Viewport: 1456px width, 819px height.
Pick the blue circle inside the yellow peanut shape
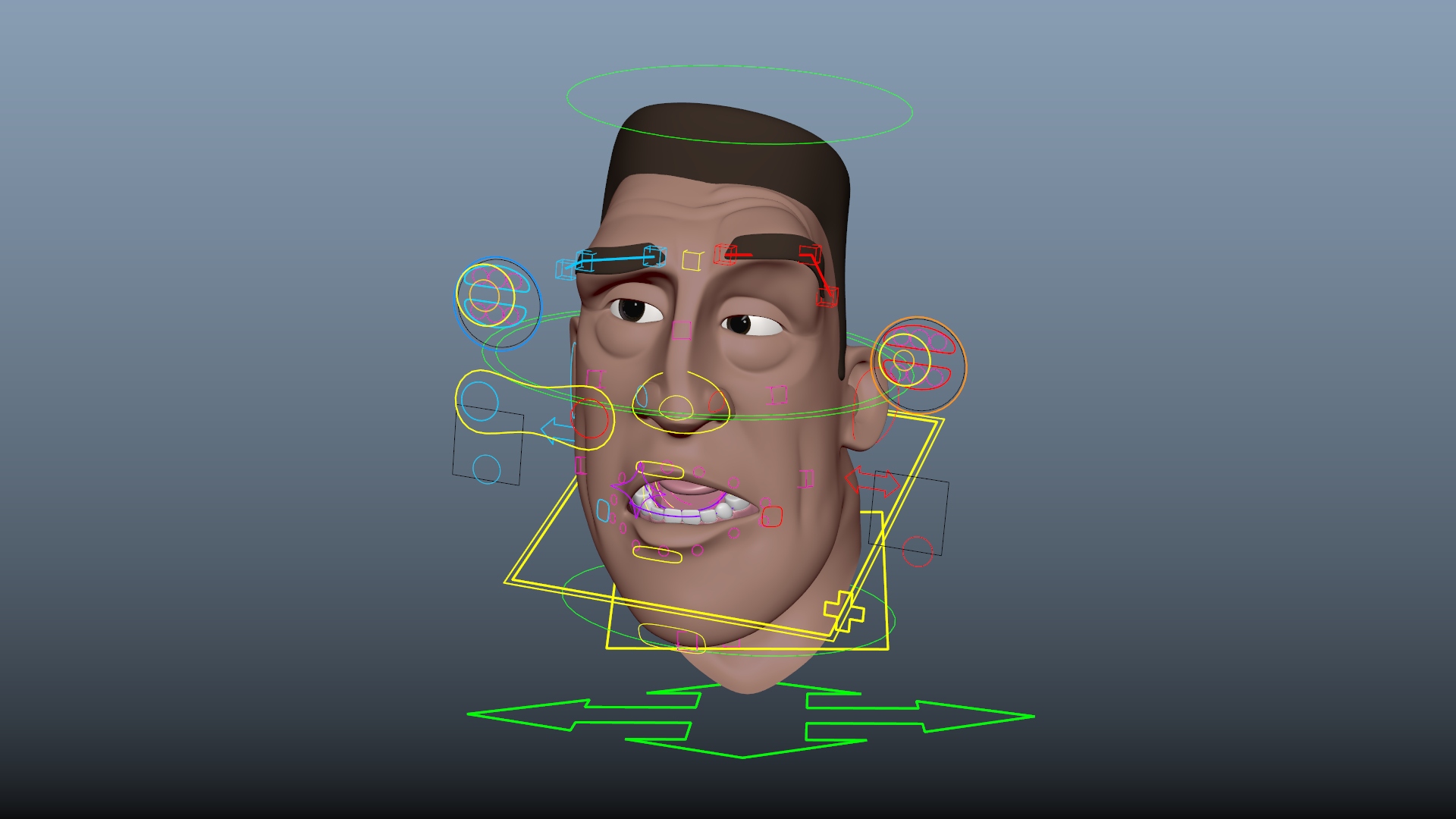[479, 401]
